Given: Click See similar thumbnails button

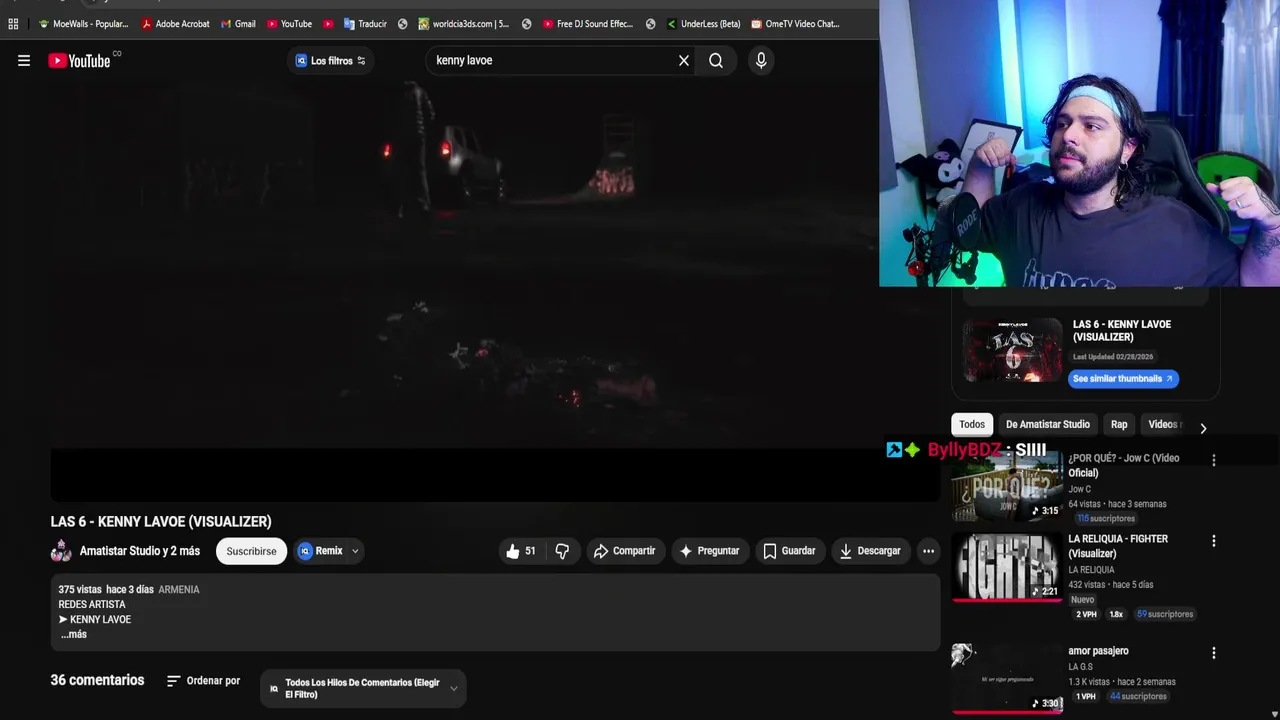Looking at the screenshot, I should pos(1123,379).
